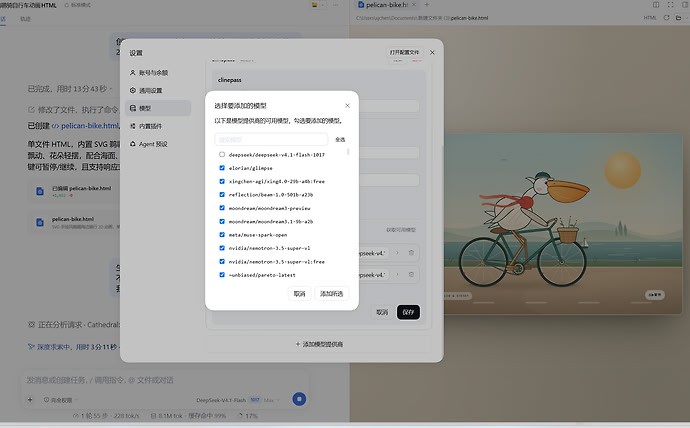Close the 设置 settings window
Viewport: 690px width, 428px height.
click(x=432, y=52)
